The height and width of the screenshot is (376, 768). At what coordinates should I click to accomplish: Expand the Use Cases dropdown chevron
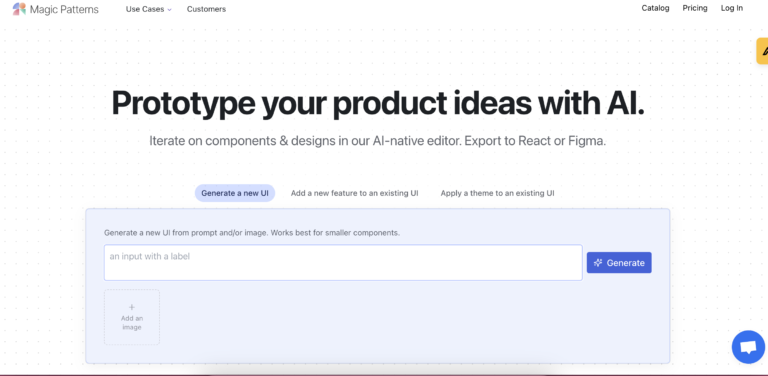[x=169, y=9]
